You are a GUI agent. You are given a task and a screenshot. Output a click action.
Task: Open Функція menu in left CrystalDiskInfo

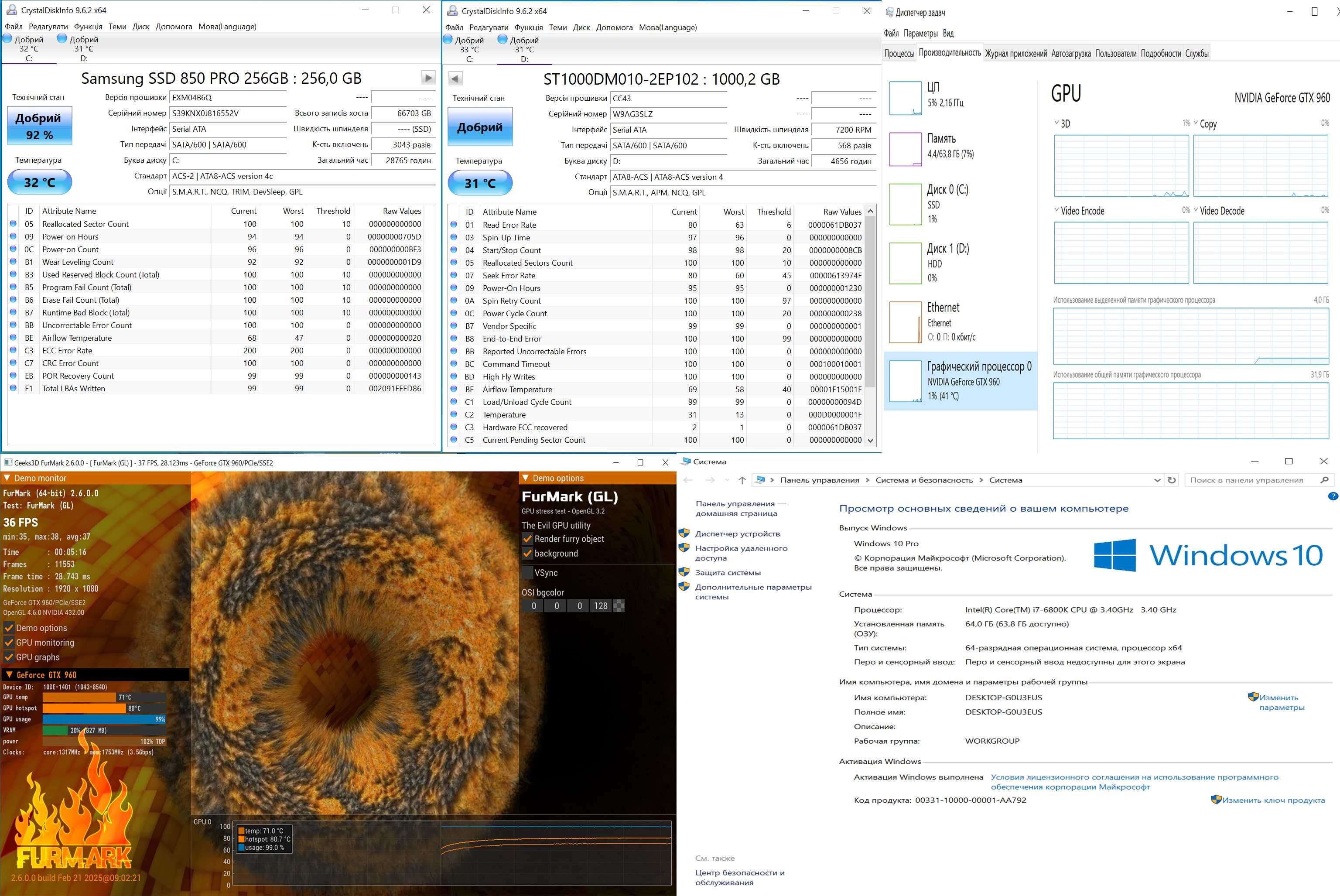pos(88,26)
